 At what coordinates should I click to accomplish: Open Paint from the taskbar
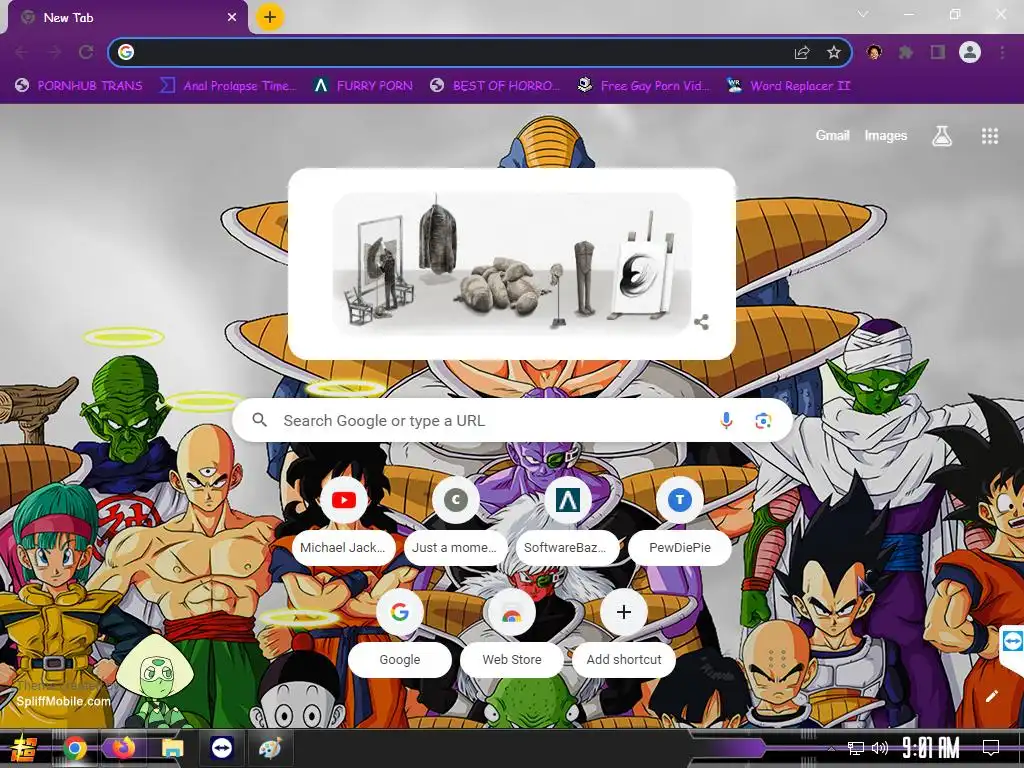coord(270,748)
